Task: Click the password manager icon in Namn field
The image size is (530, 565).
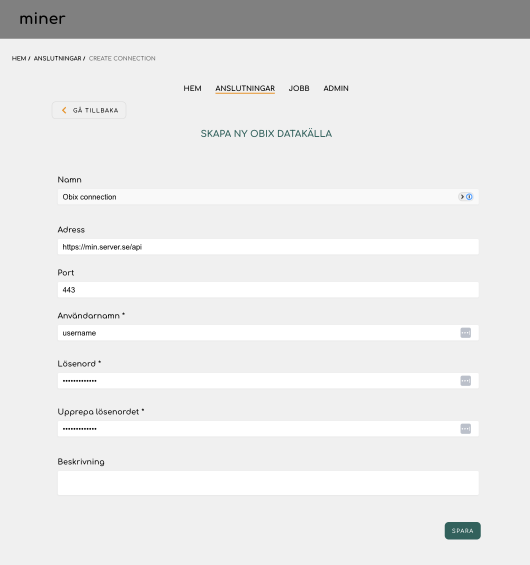Action: click(466, 197)
